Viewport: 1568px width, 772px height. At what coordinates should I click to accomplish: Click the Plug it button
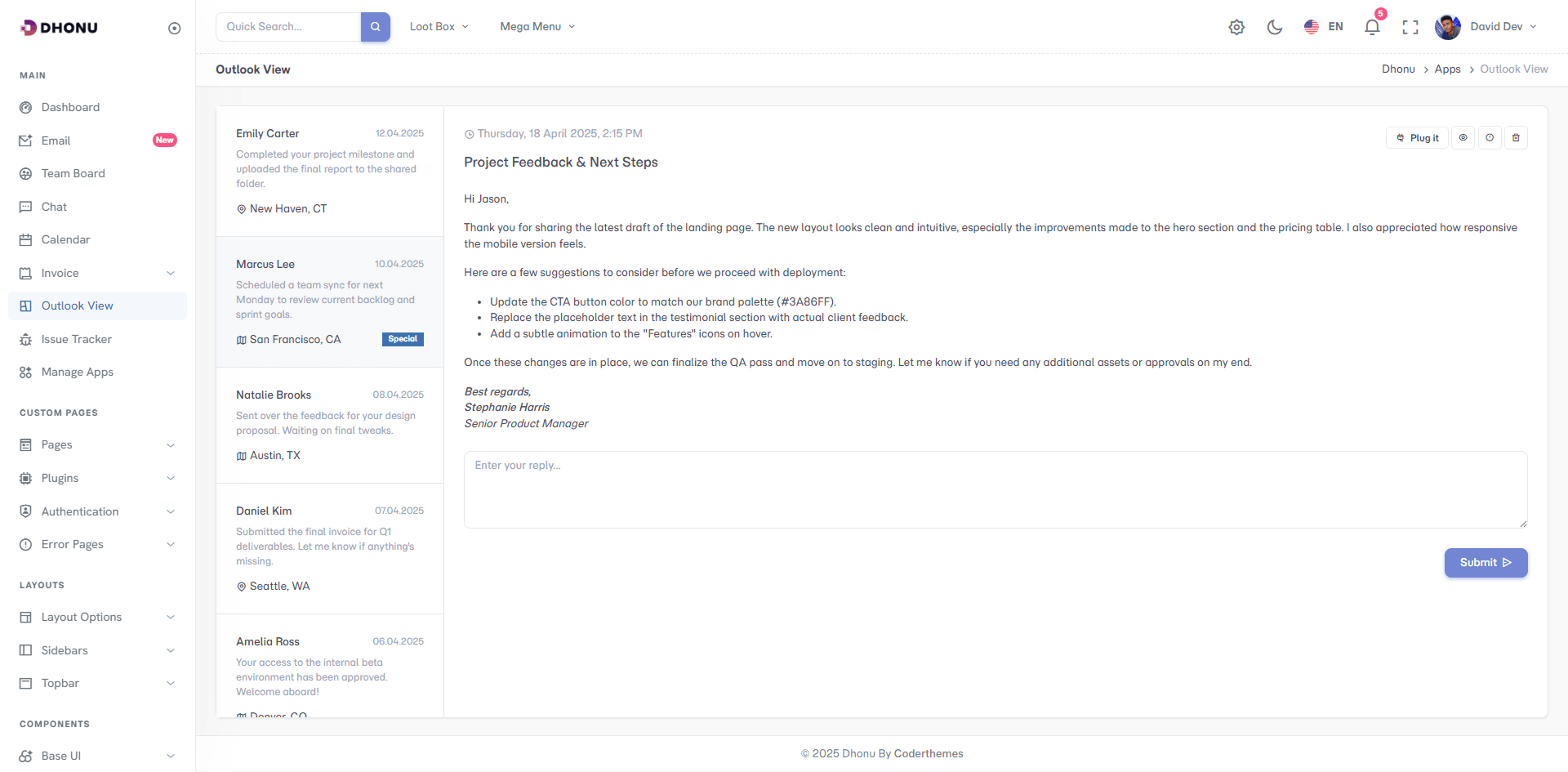pos(1417,138)
